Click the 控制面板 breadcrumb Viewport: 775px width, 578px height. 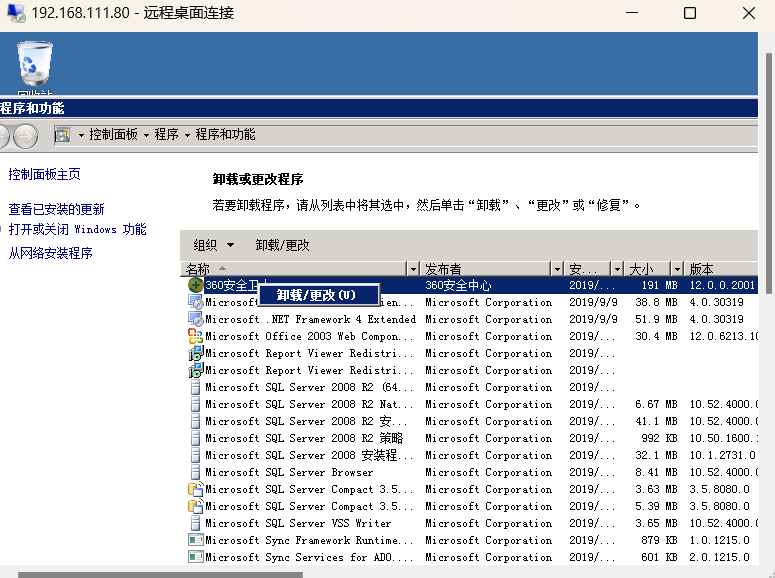tap(113, 134)
